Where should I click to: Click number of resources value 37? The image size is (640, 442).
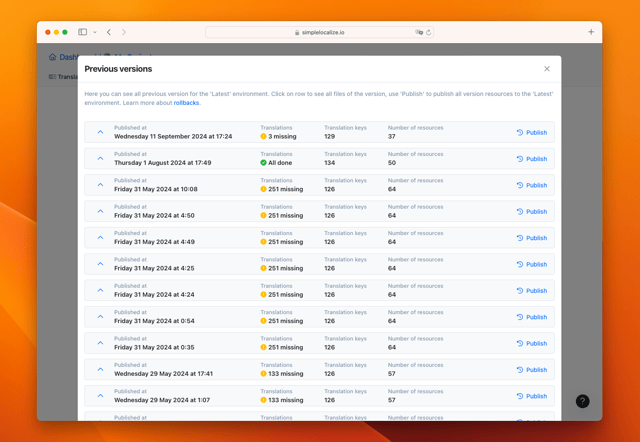click(391, 136)
